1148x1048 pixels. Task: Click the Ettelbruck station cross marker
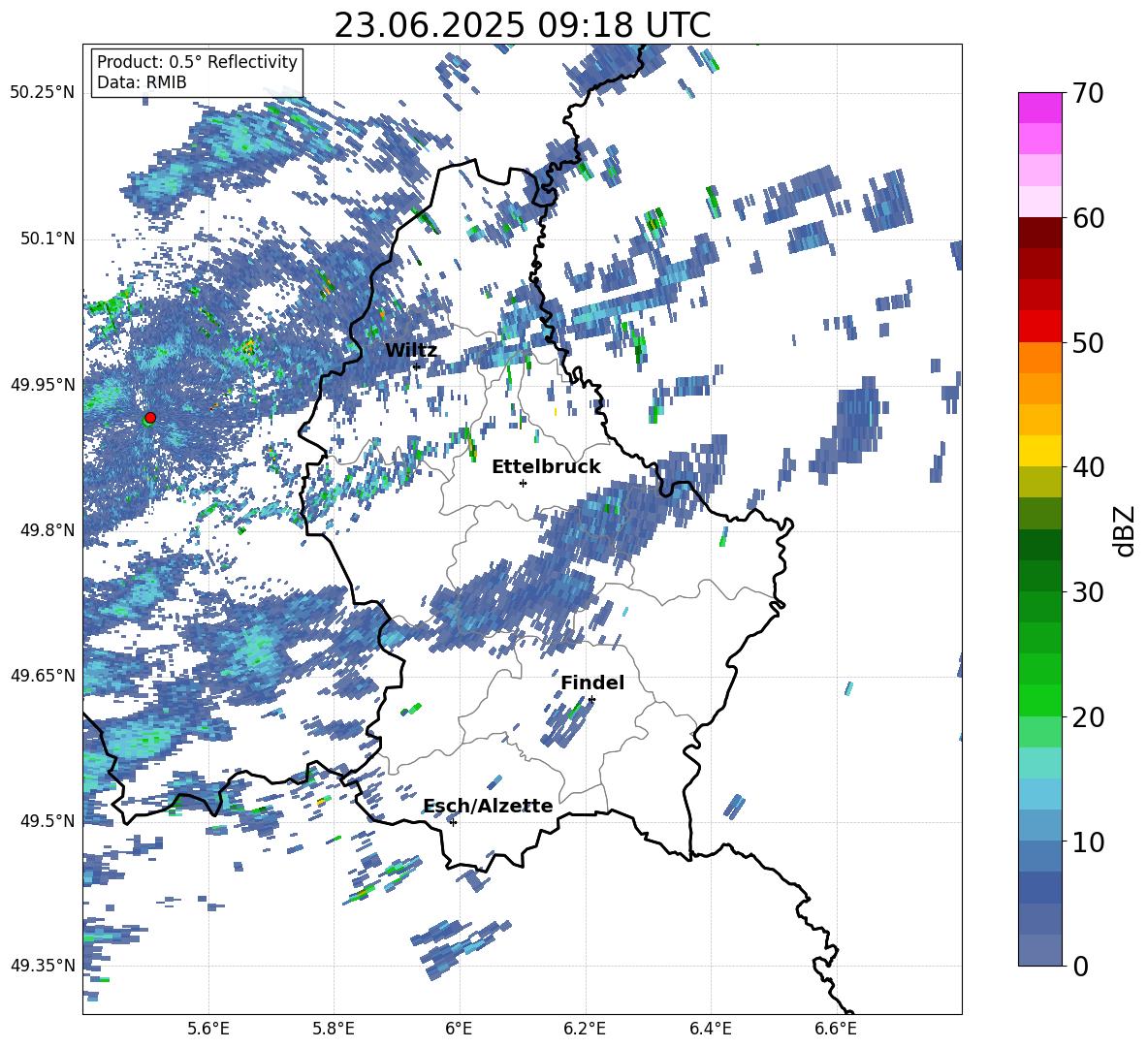click(x=523, y=483)
